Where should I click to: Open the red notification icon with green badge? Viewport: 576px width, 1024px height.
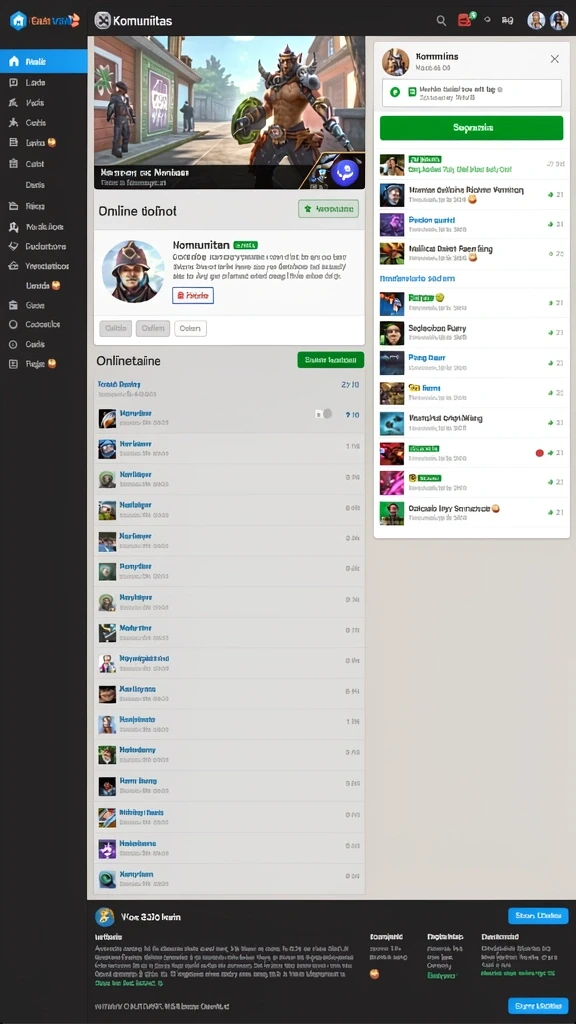point(466,20)
